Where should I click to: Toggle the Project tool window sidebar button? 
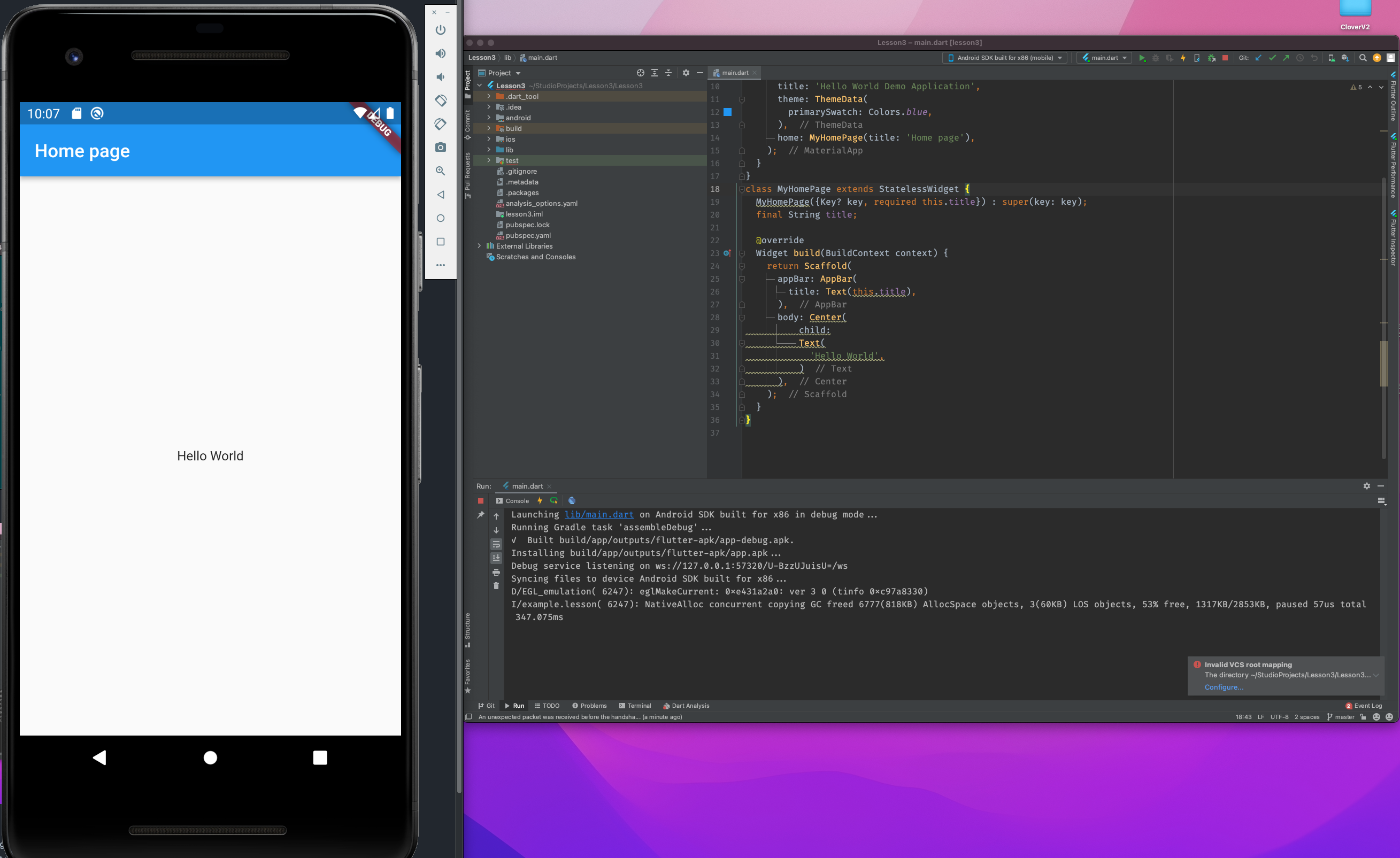pyautogui.click(x=467, y=84)
